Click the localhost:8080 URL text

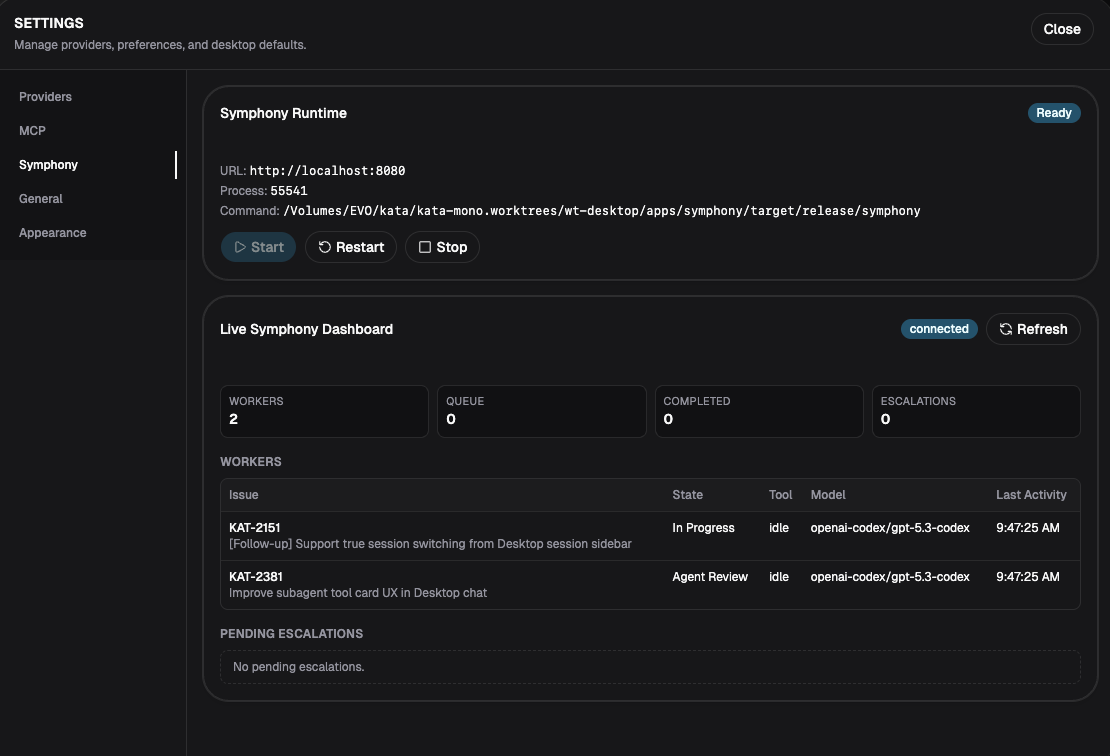(x=327, y=171)
